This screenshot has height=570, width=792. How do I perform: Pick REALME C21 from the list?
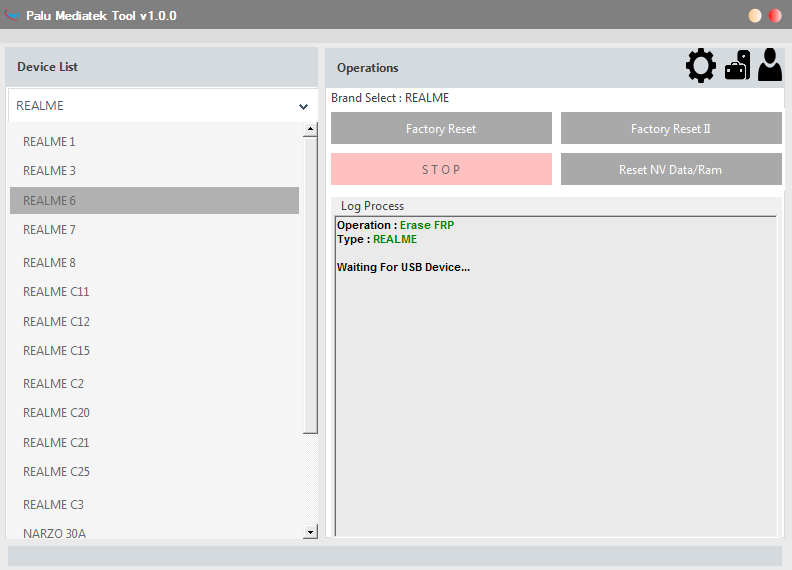pos(155,443)
